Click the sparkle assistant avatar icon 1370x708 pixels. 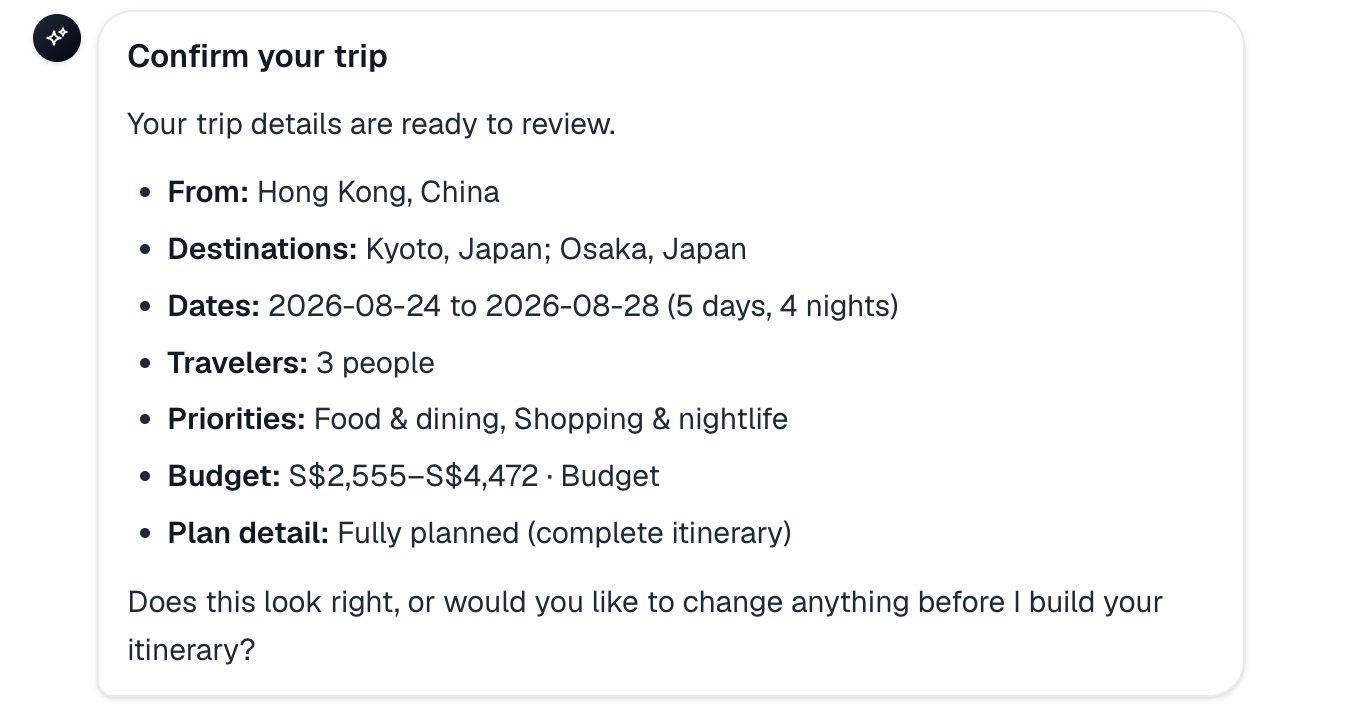pyautogui.click(x=57, y=38)
